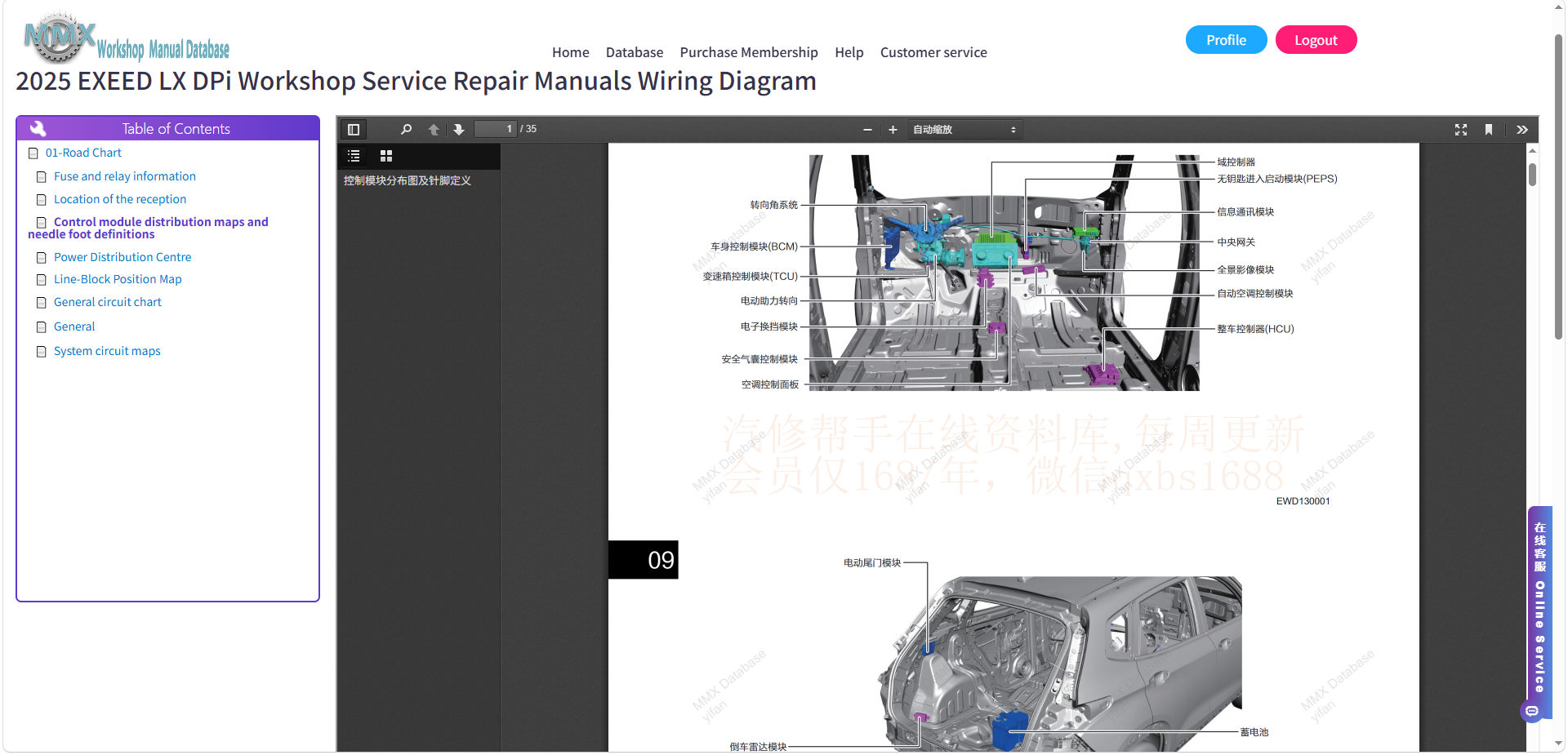The width and height of the screenshot is (1568, 755).
Task: Open the zoom level dropdown
Action: click(964, 129)
